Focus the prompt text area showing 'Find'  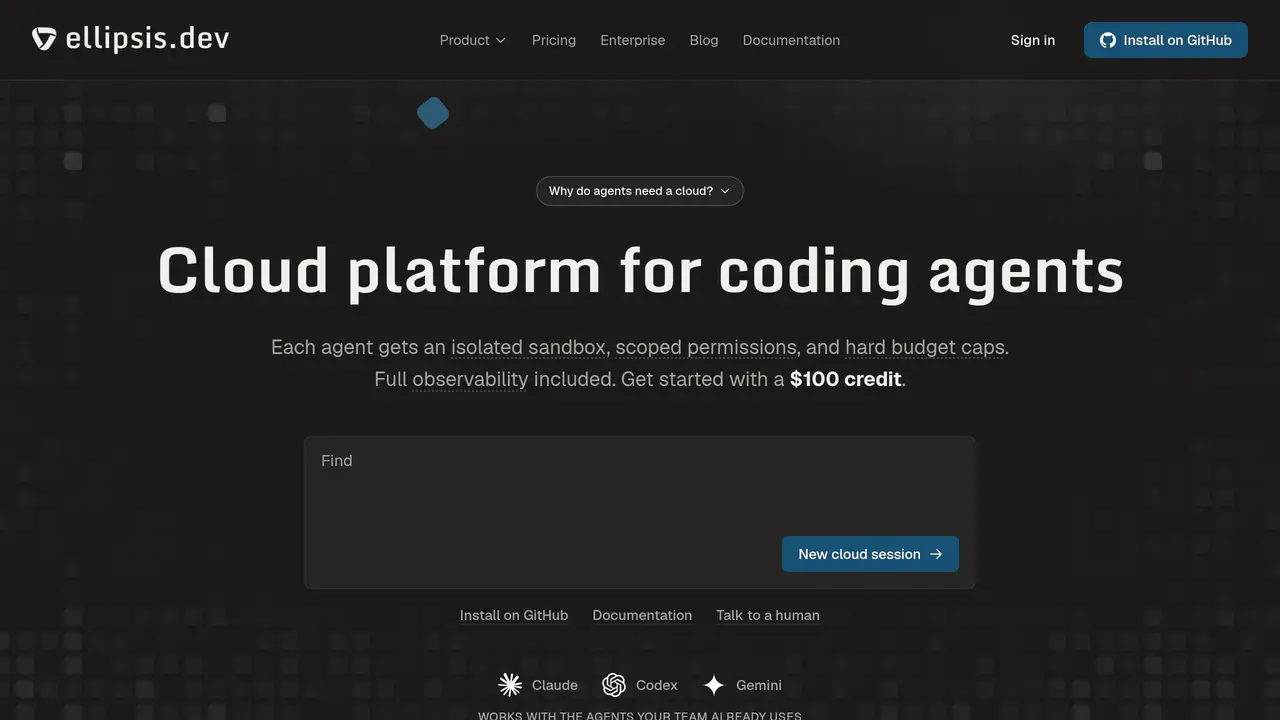[640, 512]
